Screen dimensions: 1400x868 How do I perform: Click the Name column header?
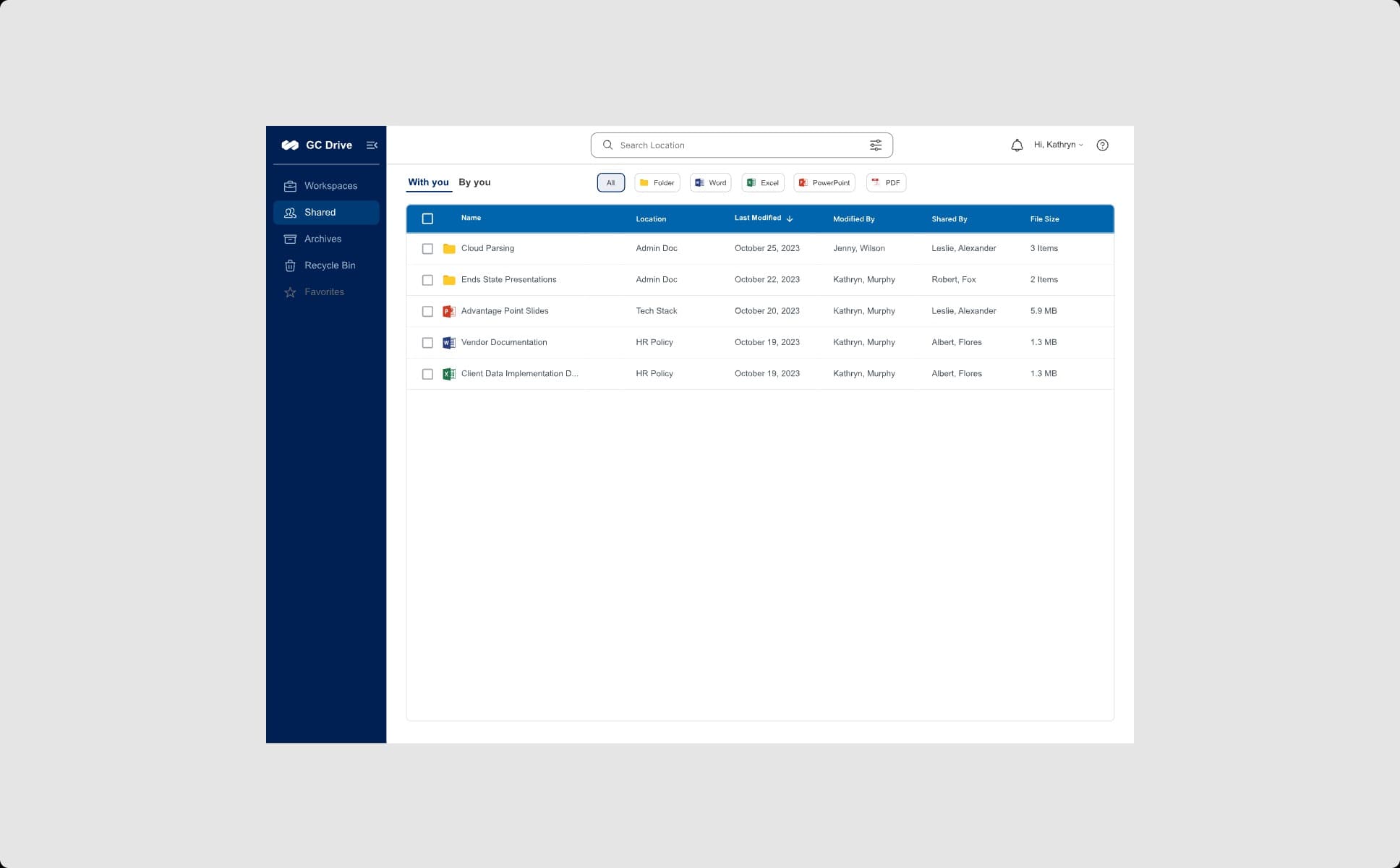click(x=471, y=218)
